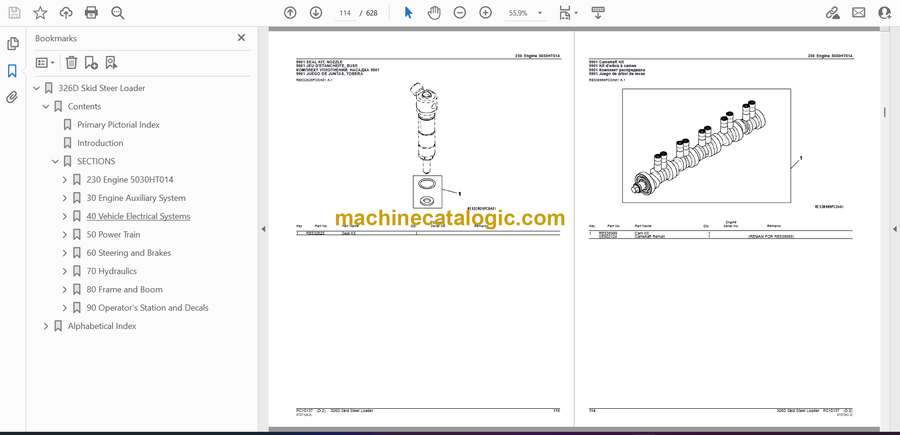This screenshot has height=435, width=900.
Task: Jump to 30 Engine Auxiliary System section
Action: click(136, 198)
